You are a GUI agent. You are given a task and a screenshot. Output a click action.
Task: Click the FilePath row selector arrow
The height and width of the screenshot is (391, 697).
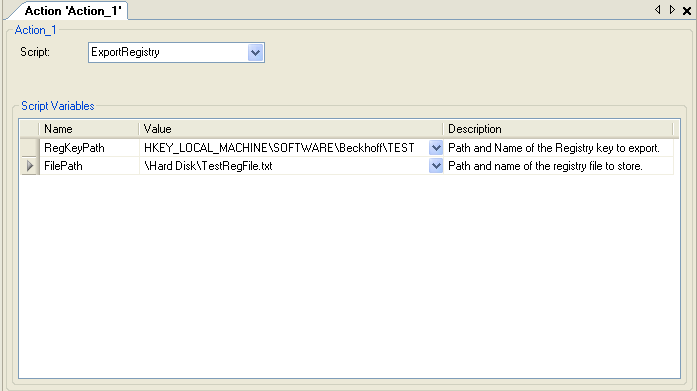pyautogui.click(x=30, y=166)
